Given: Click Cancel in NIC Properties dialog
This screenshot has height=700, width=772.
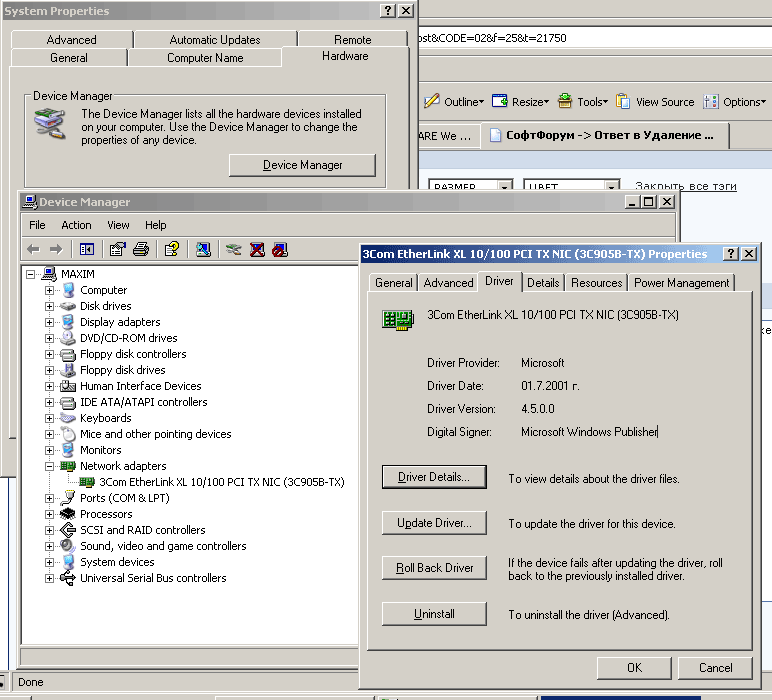Looking at the screenshot, I should [715, 668].
